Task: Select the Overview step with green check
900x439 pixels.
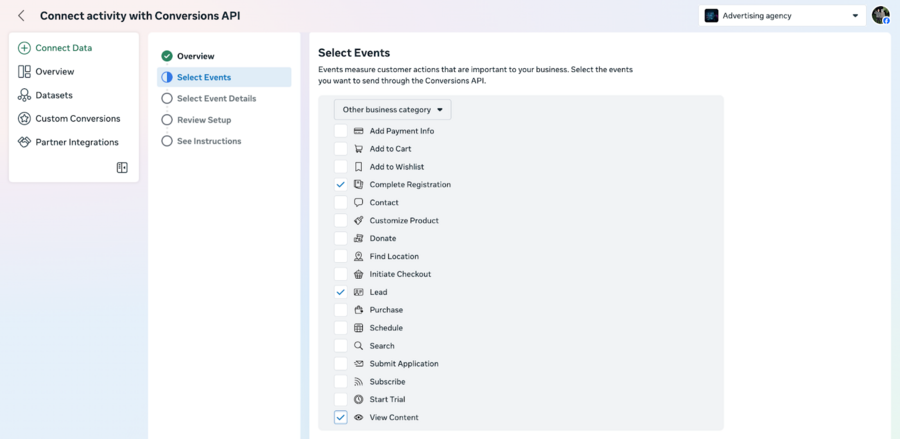Action: 195,56
